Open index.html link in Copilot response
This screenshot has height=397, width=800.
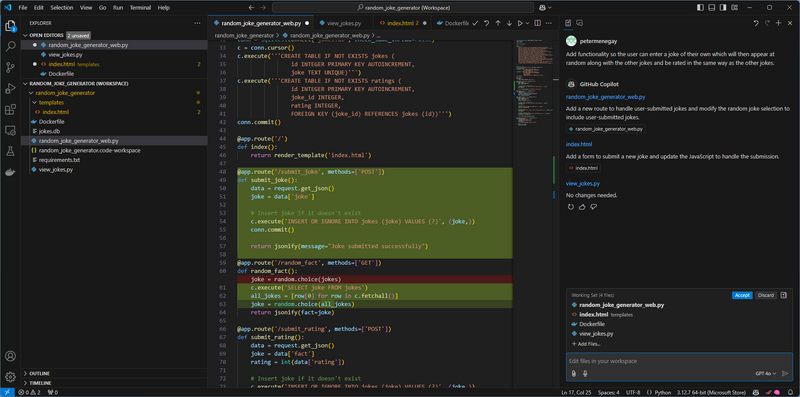(579, 144)
